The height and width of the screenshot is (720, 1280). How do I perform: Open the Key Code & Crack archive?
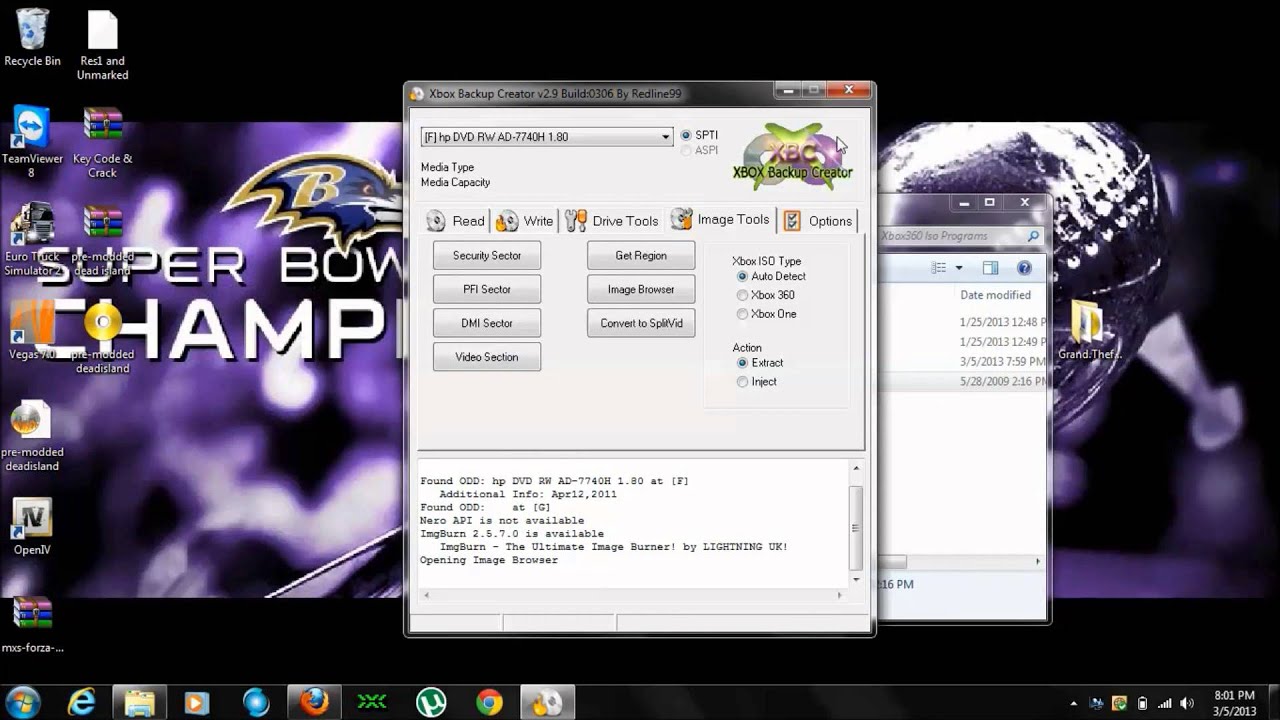point(102,130)
